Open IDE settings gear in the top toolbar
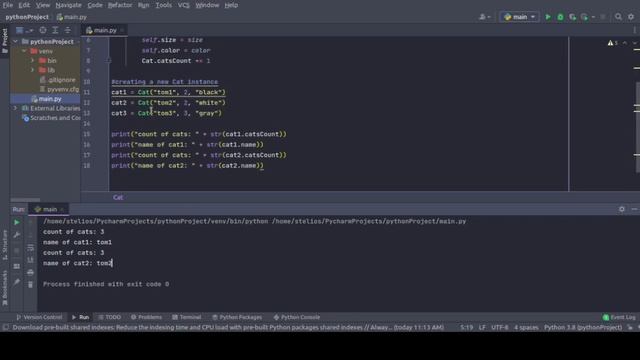Image resolution: width=640 pixels, height=360 pixels. [631, 17]
